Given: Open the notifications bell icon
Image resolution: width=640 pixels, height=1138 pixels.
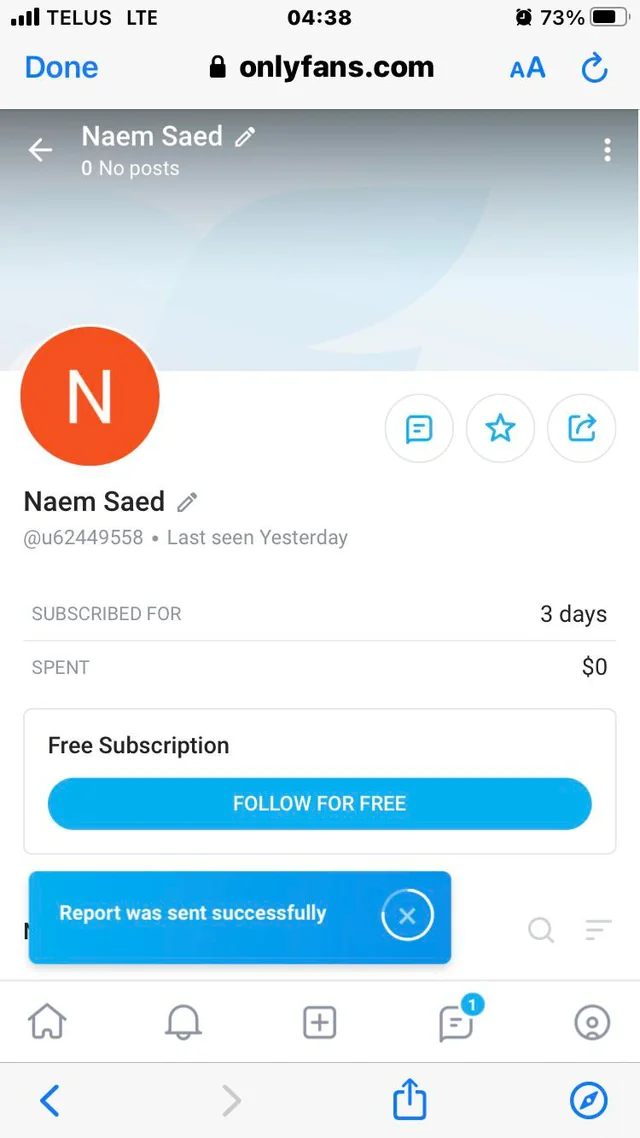Looking at the screenshot, I should pos(183,1022).
